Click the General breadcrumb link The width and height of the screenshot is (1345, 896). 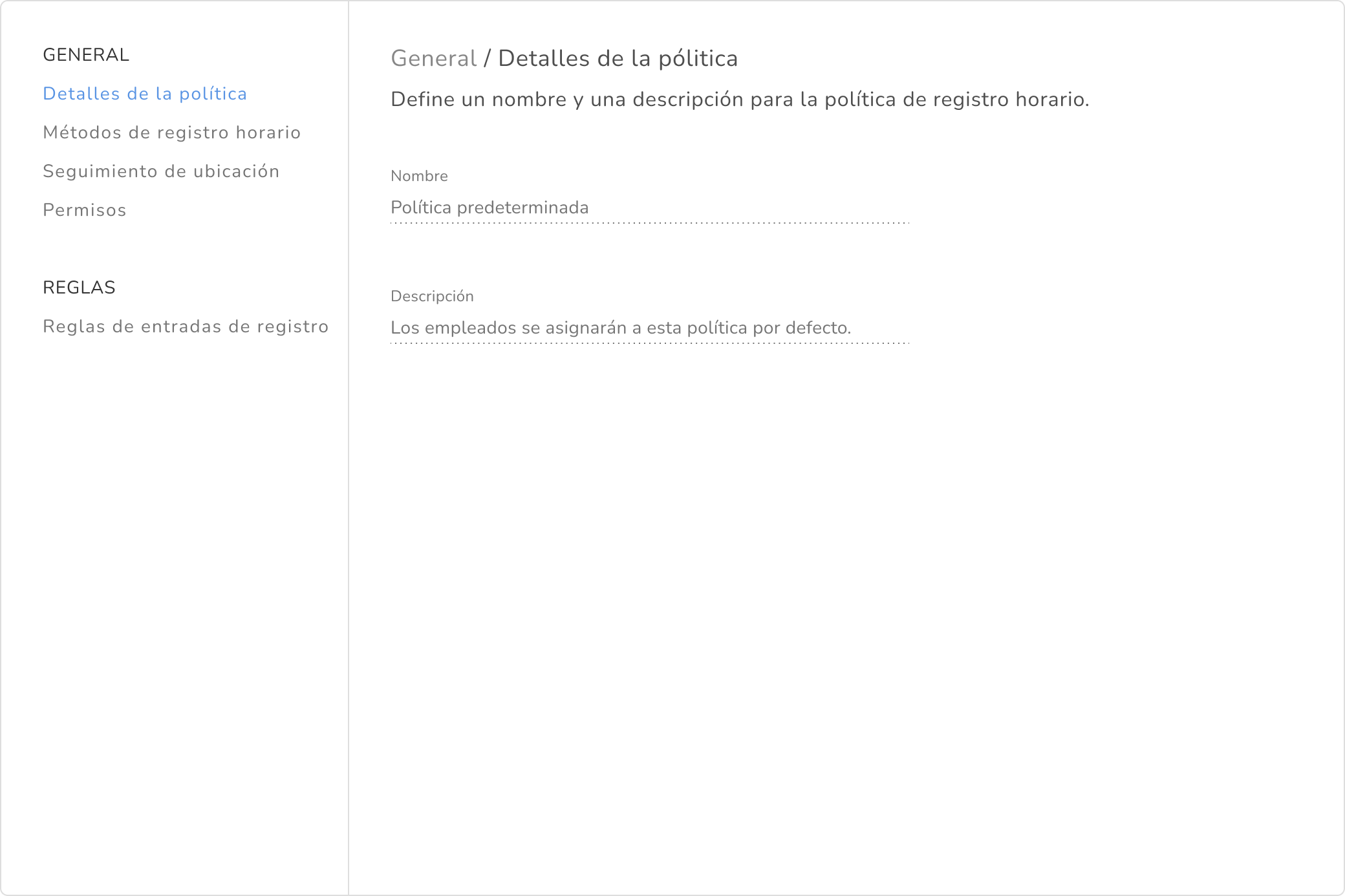(433, 59)
